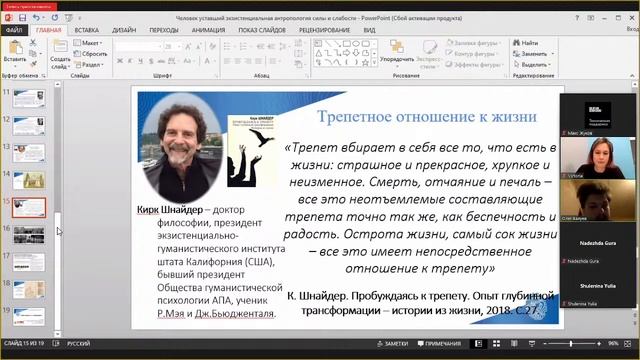The image size is (640, 360).
Task: Apply Italic (К) formatting
Action: click(130, 61)
